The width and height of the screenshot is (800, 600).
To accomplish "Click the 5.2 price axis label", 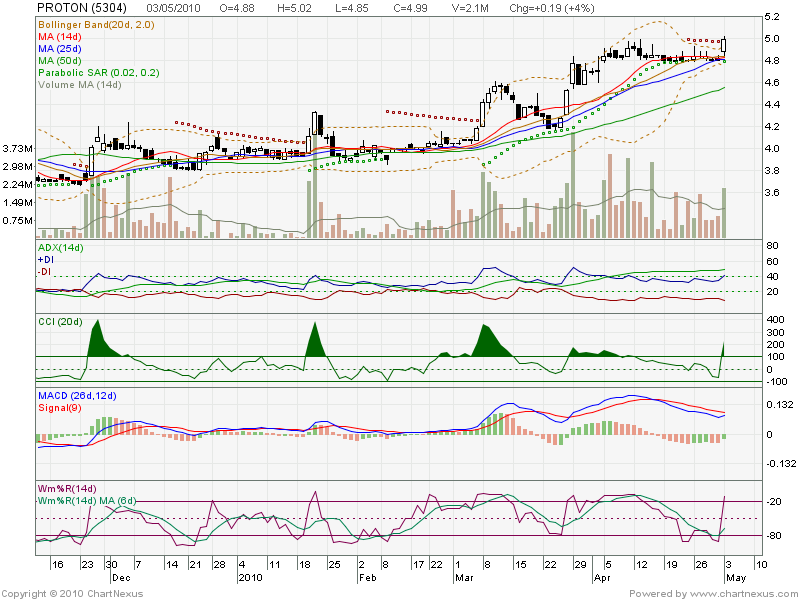I will tap(772, 17).
